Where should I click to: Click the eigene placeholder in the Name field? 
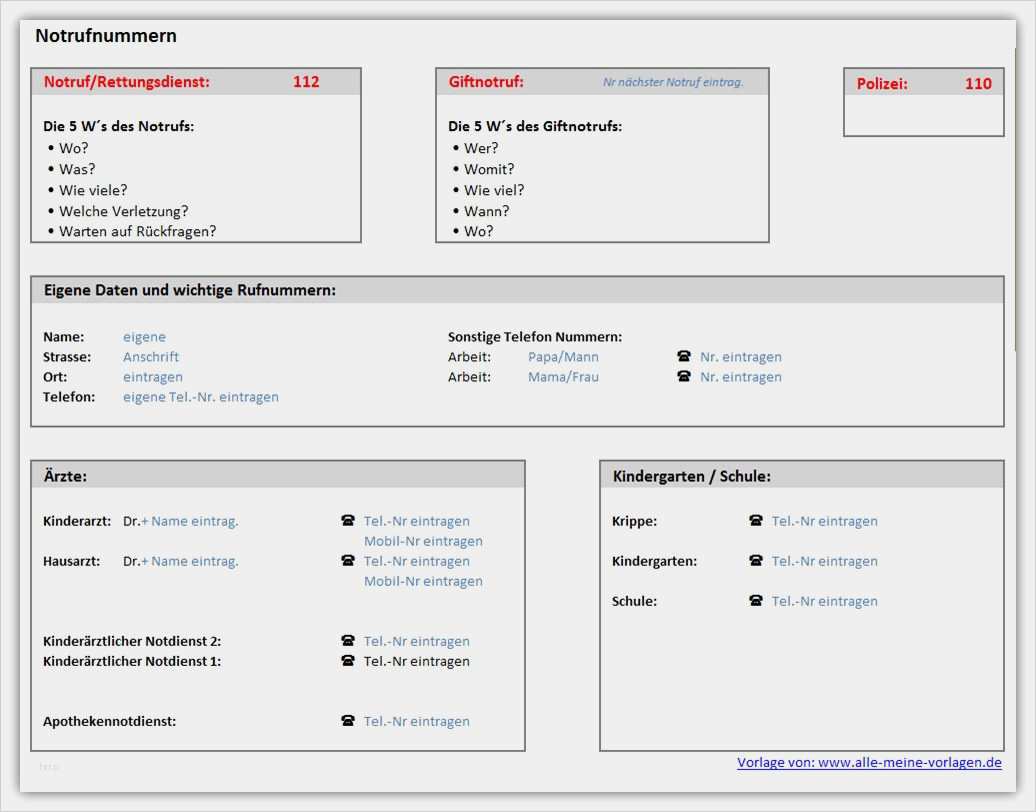144,336
